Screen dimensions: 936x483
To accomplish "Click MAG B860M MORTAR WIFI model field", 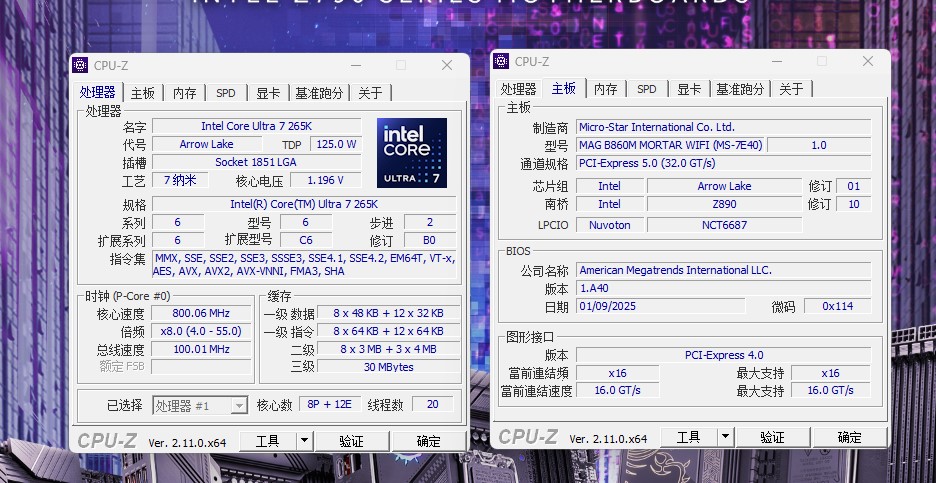I will [670, 144].
